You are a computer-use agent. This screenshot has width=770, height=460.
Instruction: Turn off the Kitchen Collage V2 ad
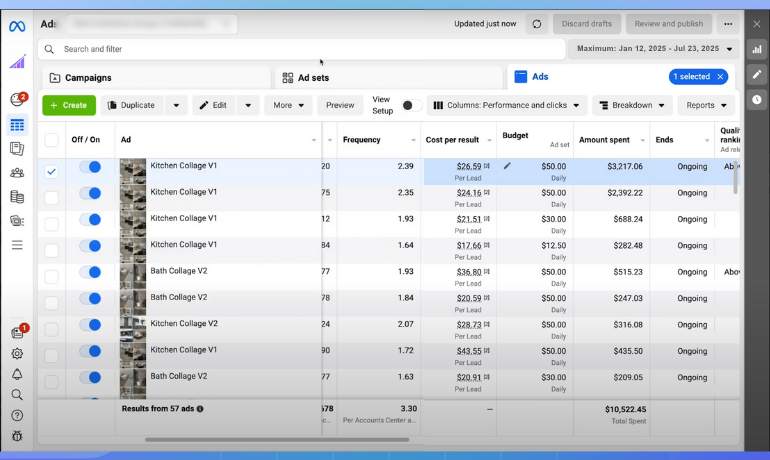point(90,325)
